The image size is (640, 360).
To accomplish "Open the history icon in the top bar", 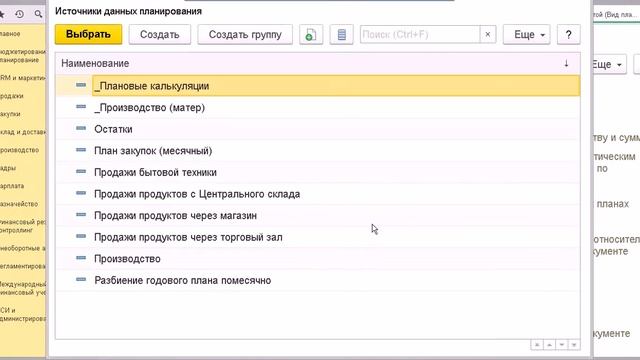I will tap(19, 14).
